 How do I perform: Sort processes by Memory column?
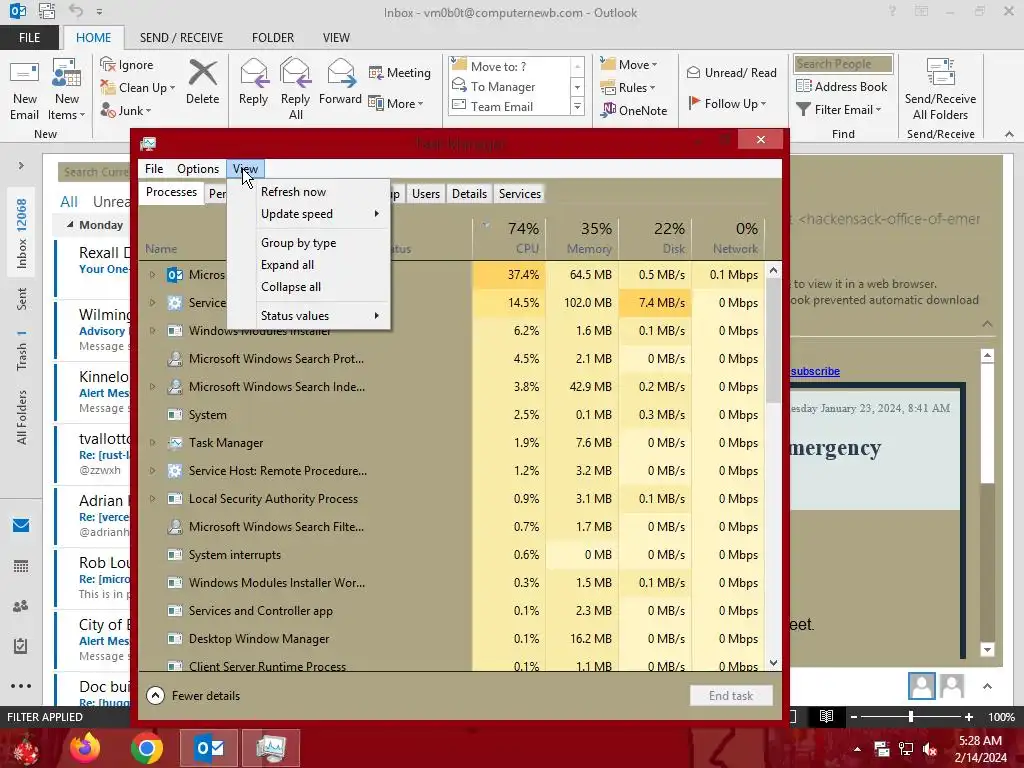point(583,238)
